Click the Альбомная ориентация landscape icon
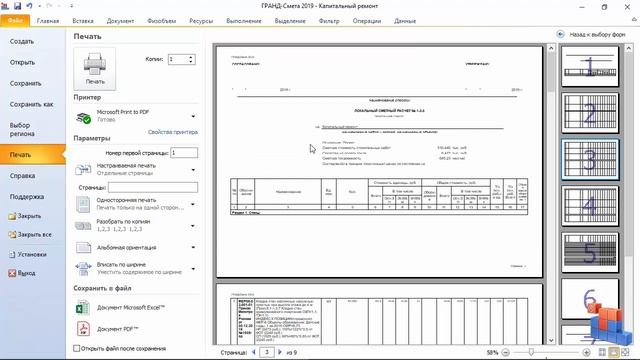 [83, 247]
